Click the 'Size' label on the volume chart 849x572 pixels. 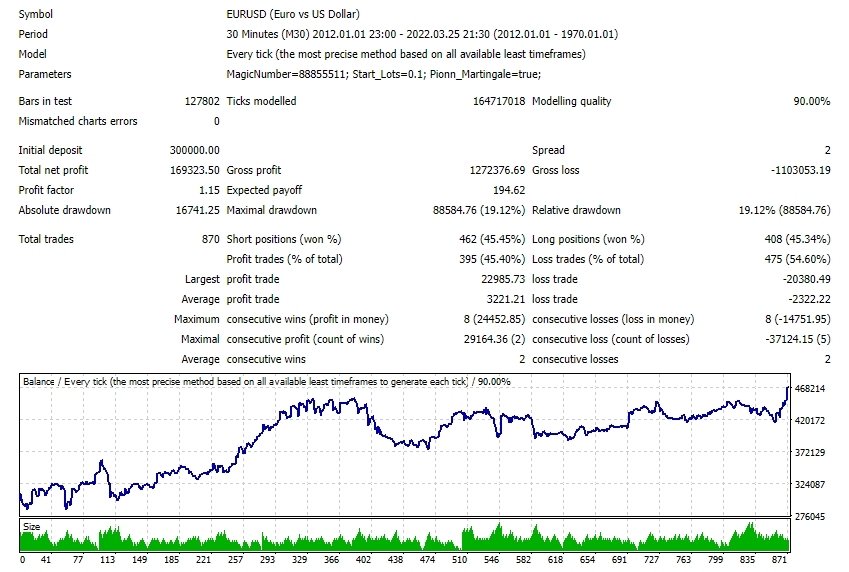point(31,527)
